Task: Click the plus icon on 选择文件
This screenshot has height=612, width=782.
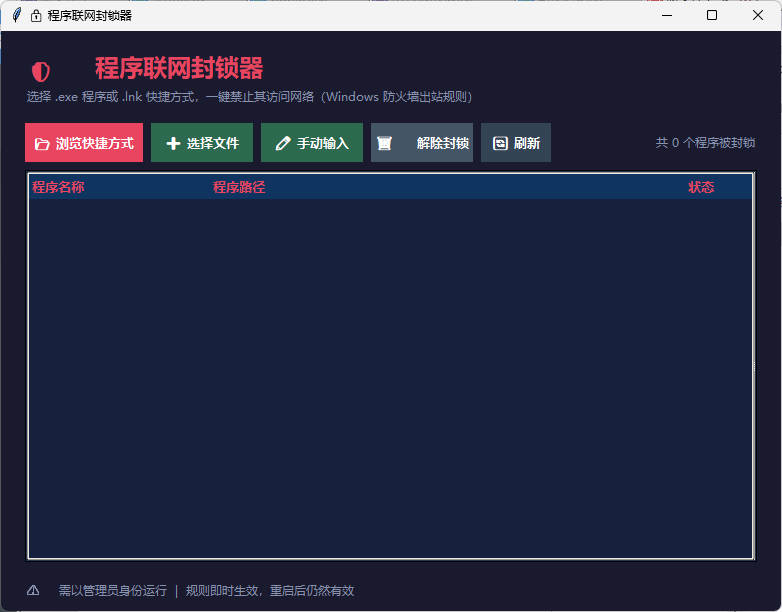Action: click(173, 144)
